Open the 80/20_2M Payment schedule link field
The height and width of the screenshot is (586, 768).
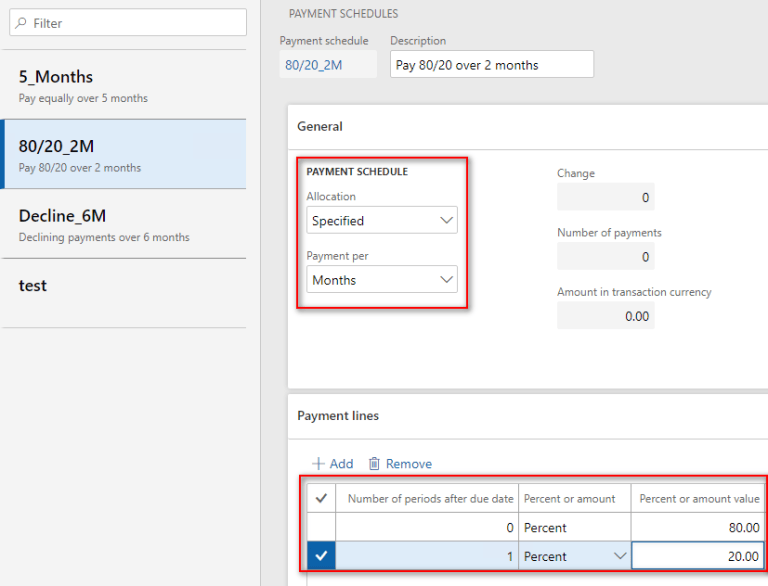click(x=328, y=65)
